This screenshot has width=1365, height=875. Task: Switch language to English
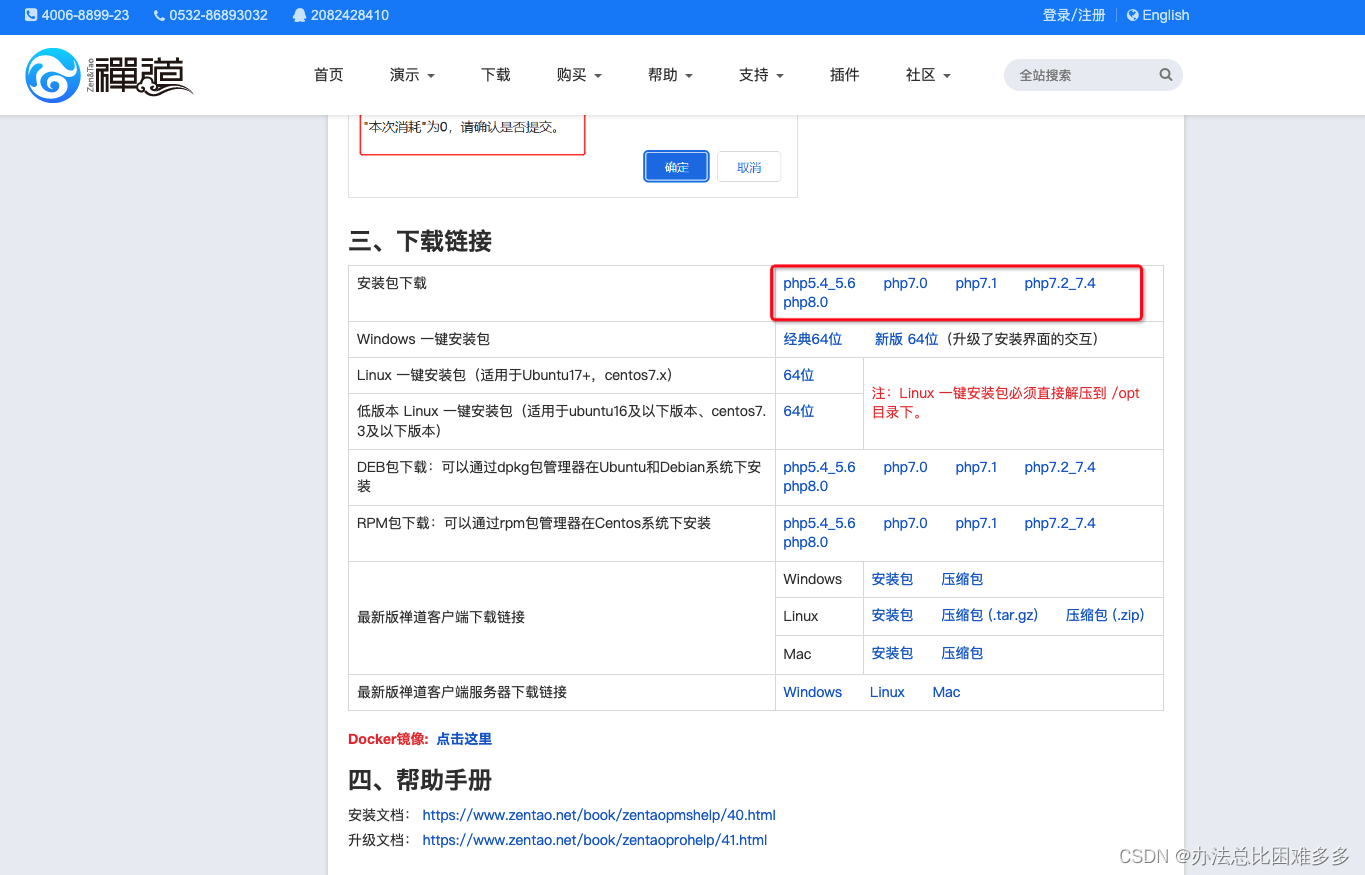coord(1165,15)
